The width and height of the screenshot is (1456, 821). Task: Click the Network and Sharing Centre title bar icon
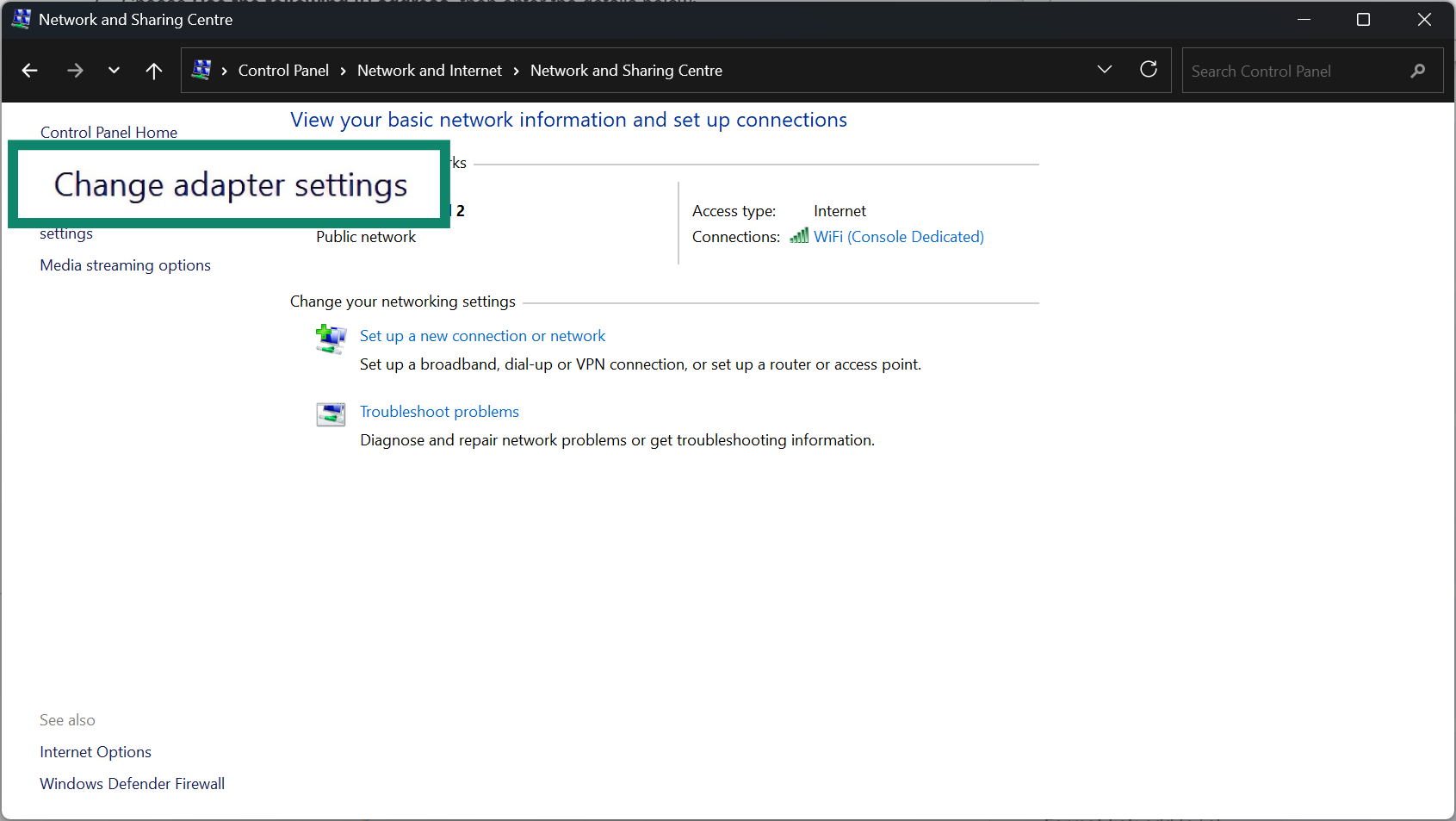click(x=20, y=18)
